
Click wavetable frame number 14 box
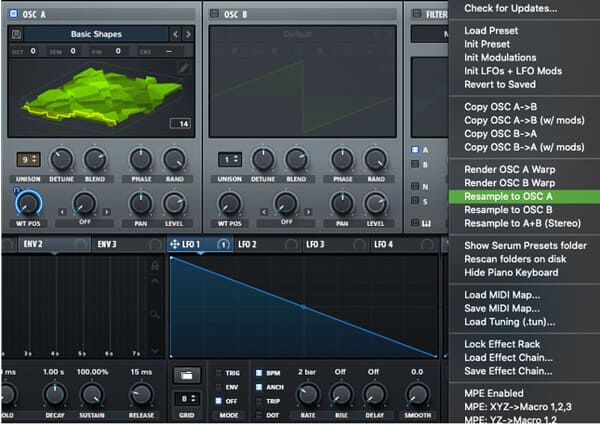(180, 124)
